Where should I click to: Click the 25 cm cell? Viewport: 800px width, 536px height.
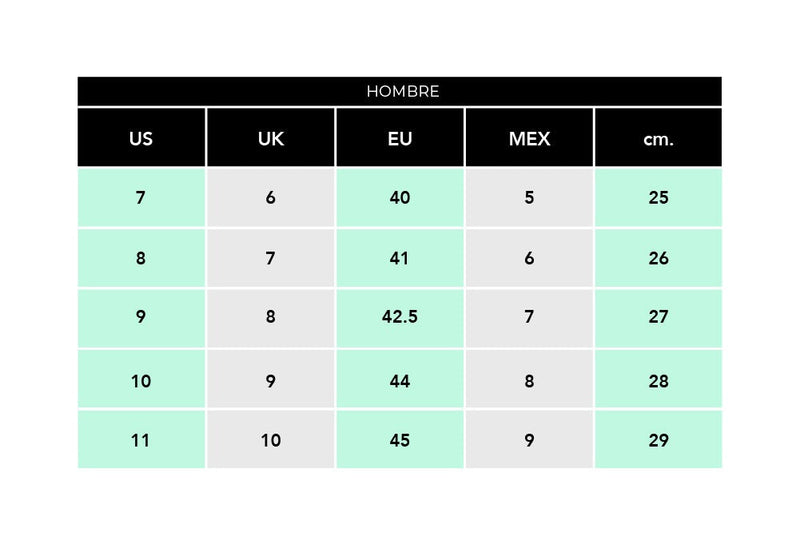click(x=658, y=197)
